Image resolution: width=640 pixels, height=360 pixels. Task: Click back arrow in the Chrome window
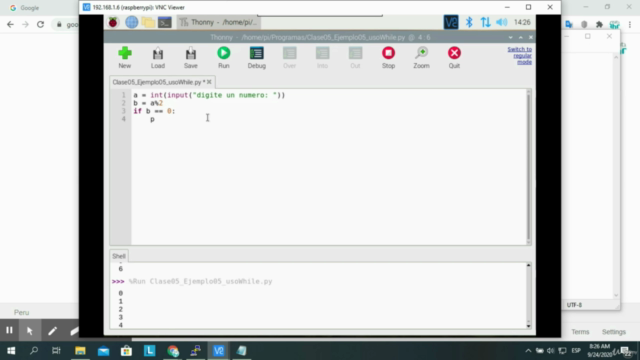click(x=10, y=24)
